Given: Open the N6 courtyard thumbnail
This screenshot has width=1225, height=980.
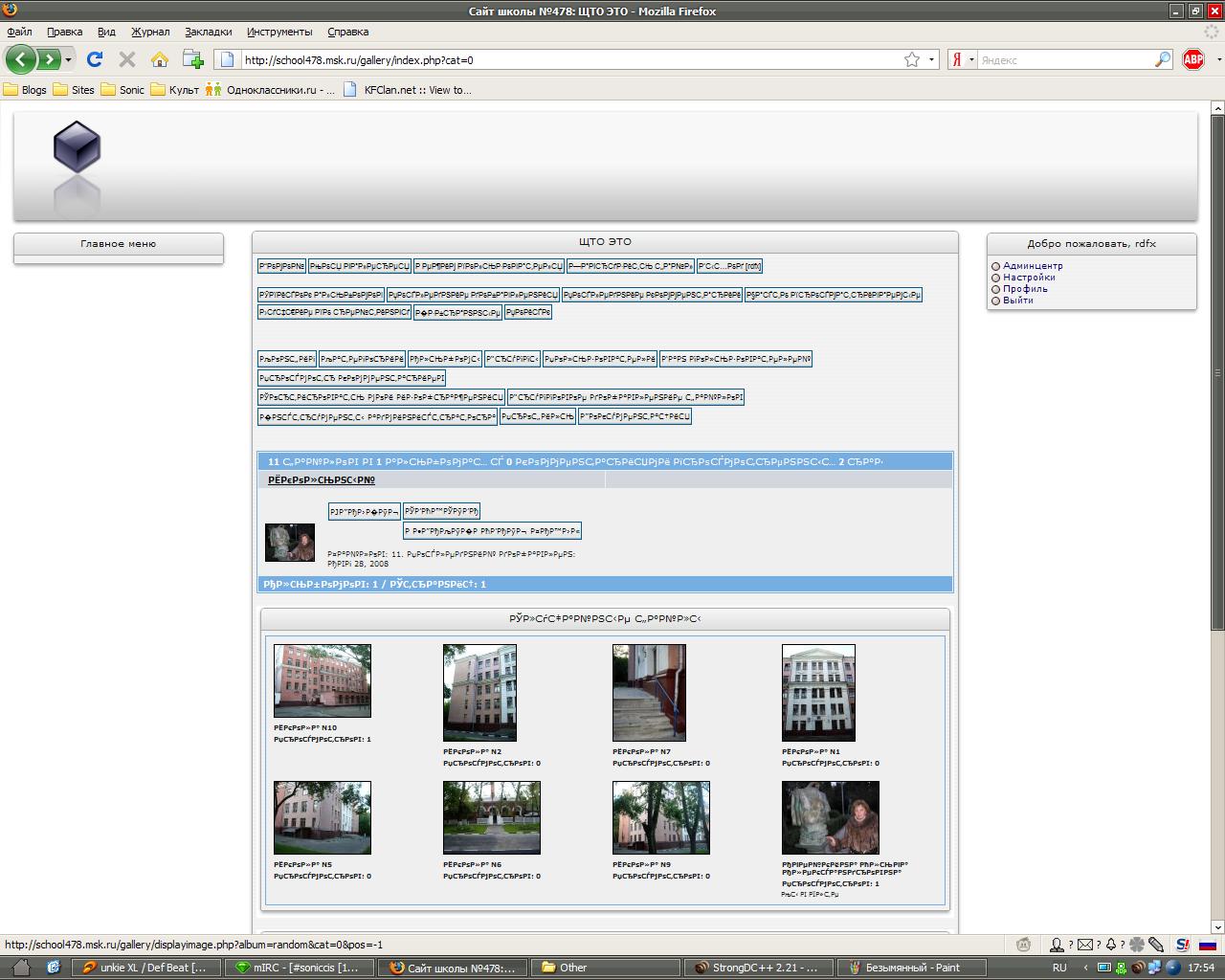Looking at the screenshot, I should pos(492,817).
